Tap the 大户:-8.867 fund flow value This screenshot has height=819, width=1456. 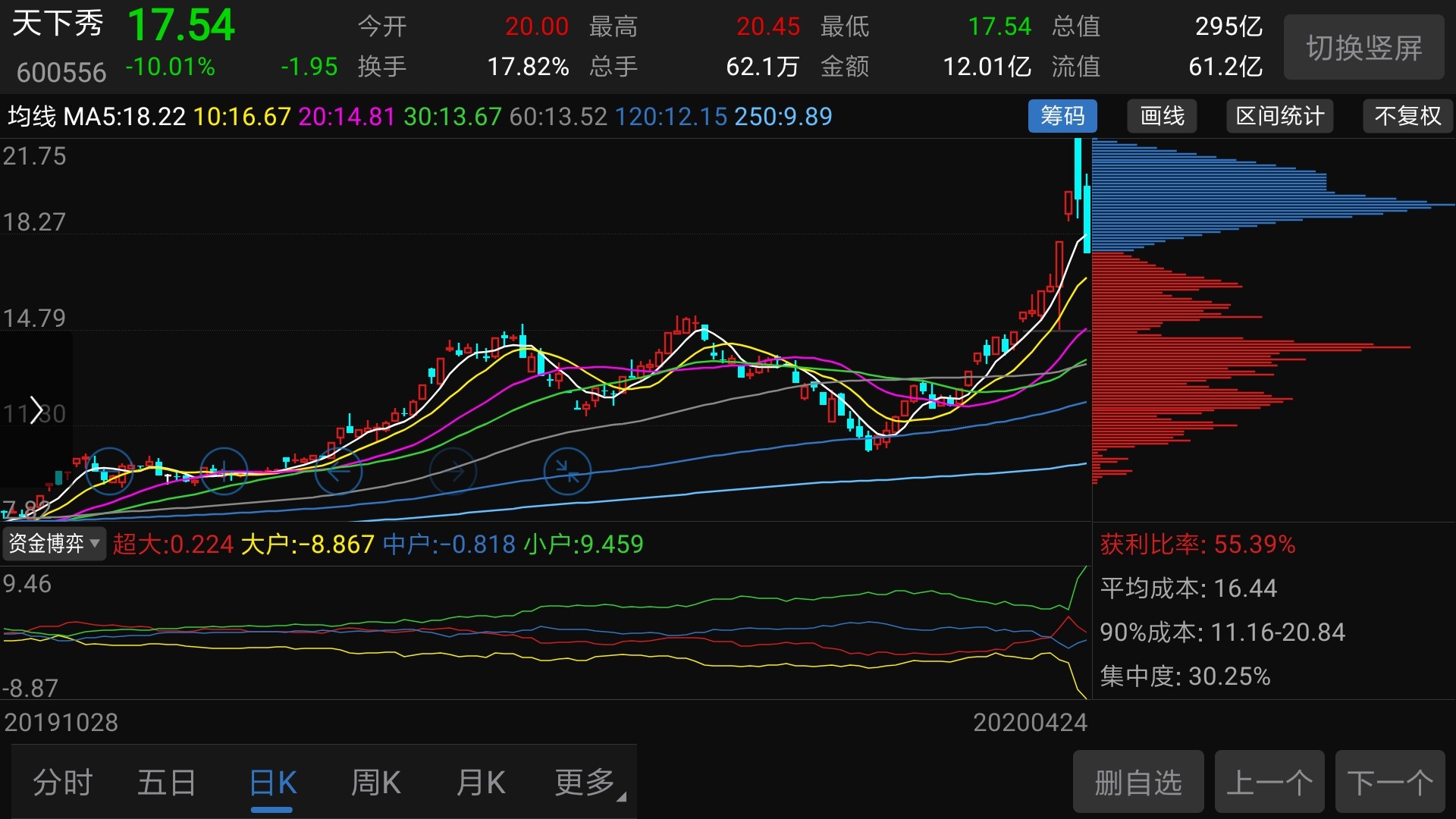pyautogui.click(x=307, y=544)
